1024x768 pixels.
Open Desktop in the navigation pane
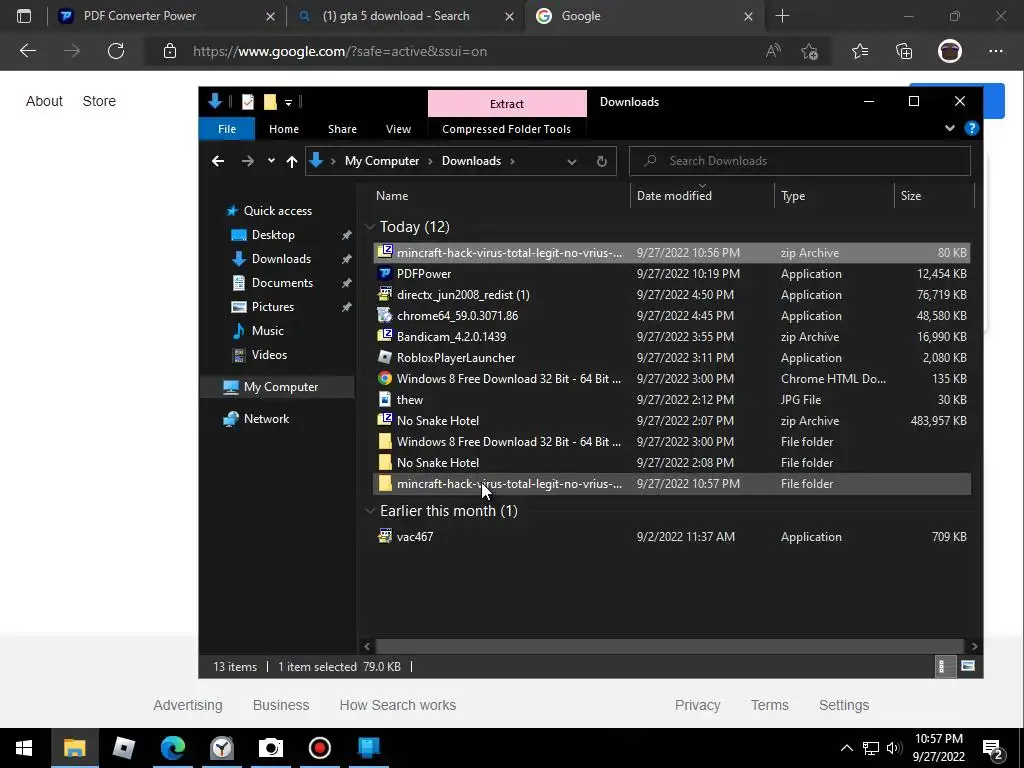pyautogui.click(x=273, y=234)
